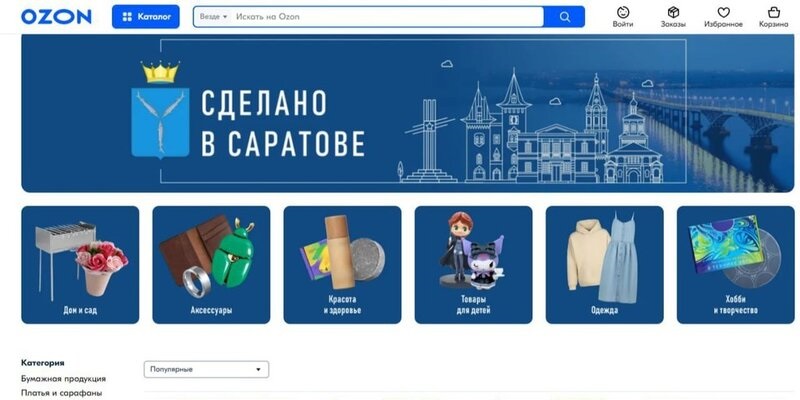
Task: Select Красота и здоровье category tile
Action: 342,265
